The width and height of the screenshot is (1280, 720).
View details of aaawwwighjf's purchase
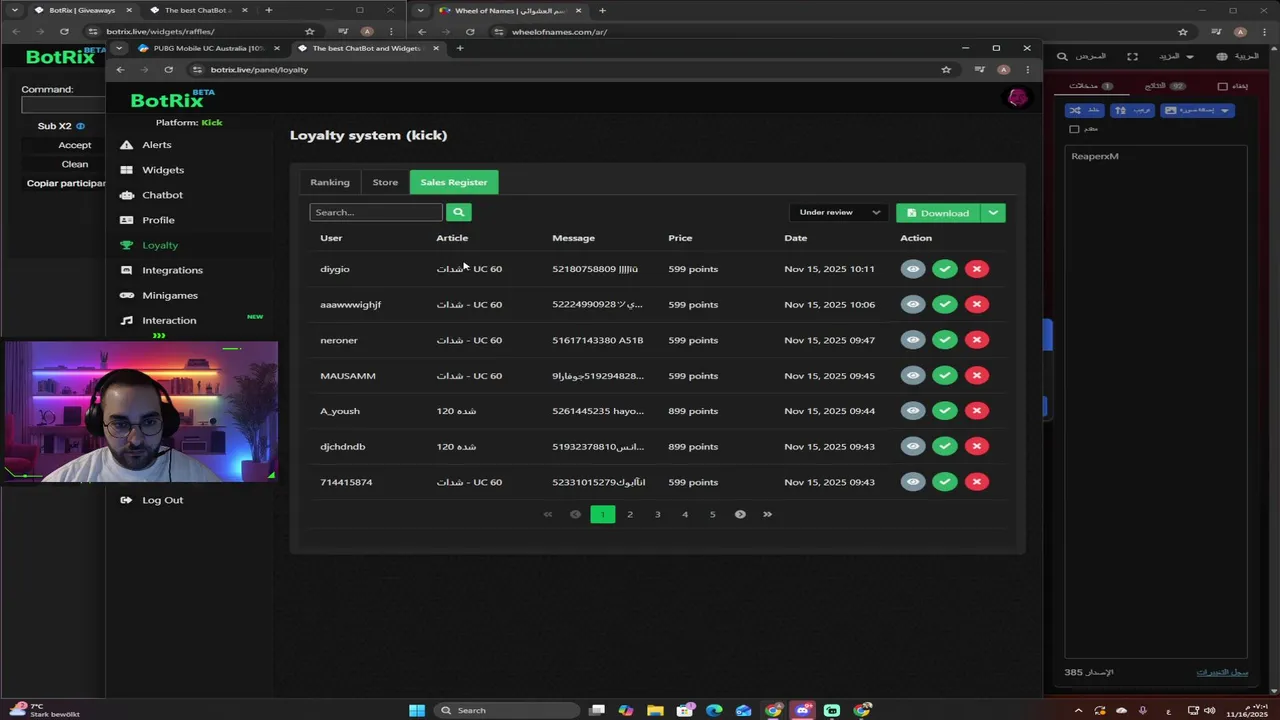[x=913, y=304]
